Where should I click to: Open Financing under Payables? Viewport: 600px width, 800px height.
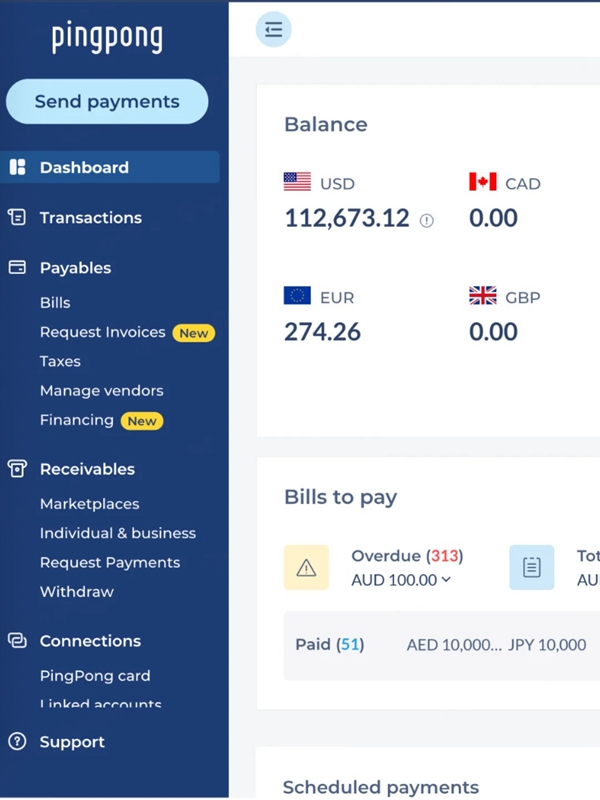(77, 420)
